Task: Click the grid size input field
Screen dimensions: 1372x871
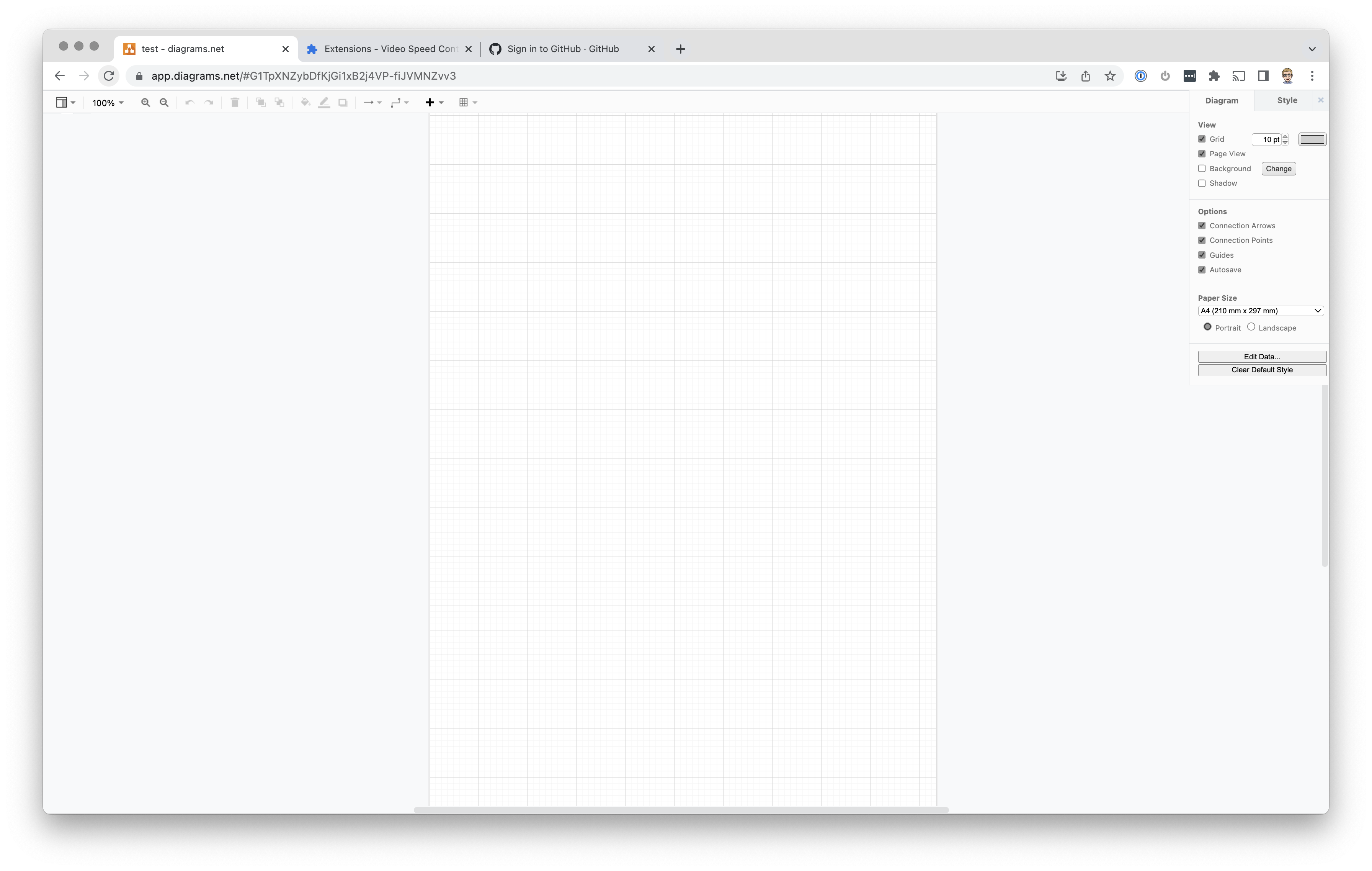Action: point(1267,139)
